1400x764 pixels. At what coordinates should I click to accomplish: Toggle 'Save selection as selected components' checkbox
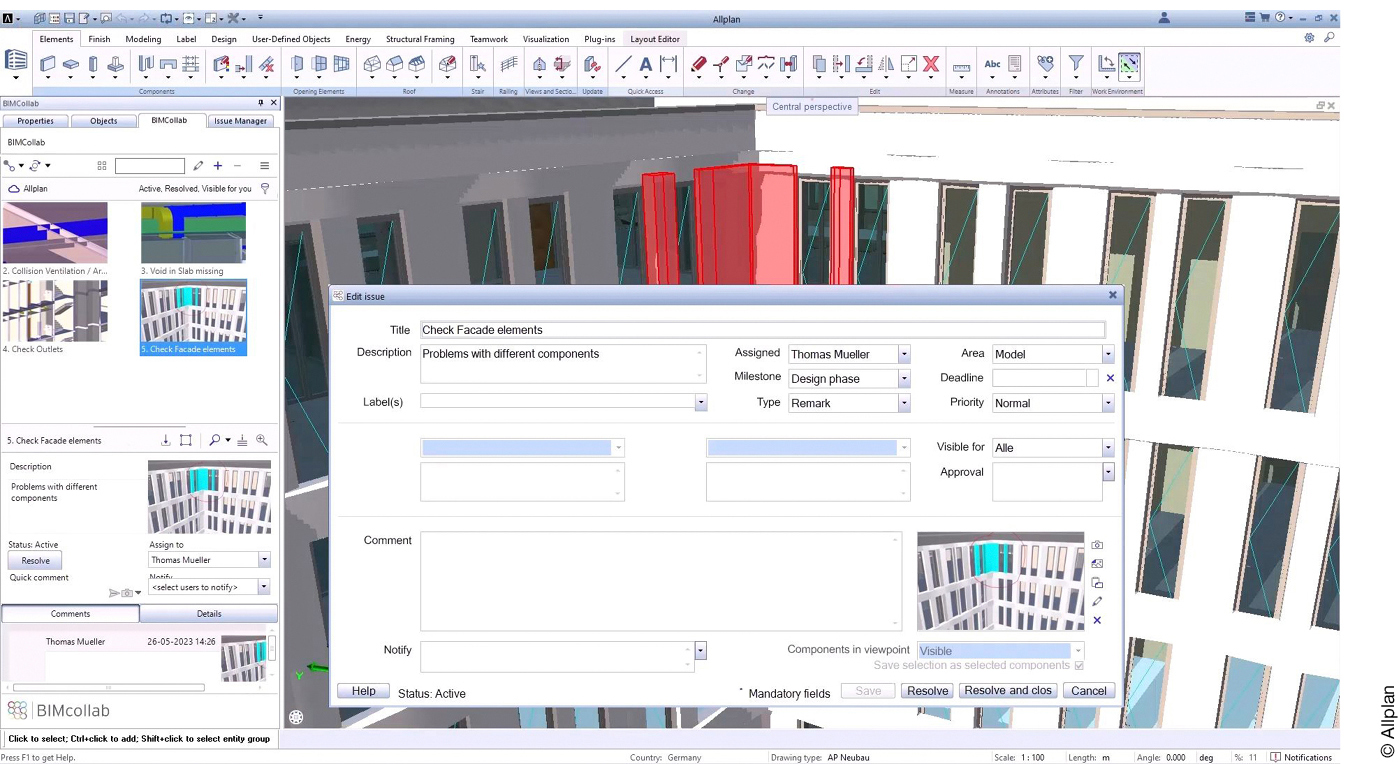[x=1078, y=665]
